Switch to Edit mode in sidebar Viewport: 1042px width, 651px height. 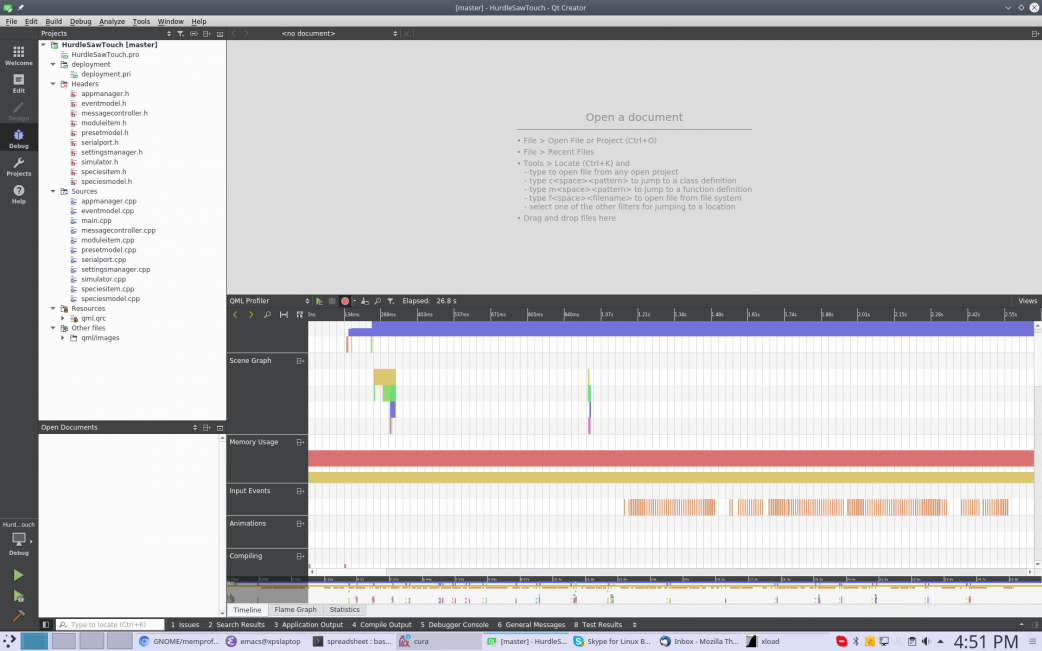pyautogui.click(x=18, y=83)
